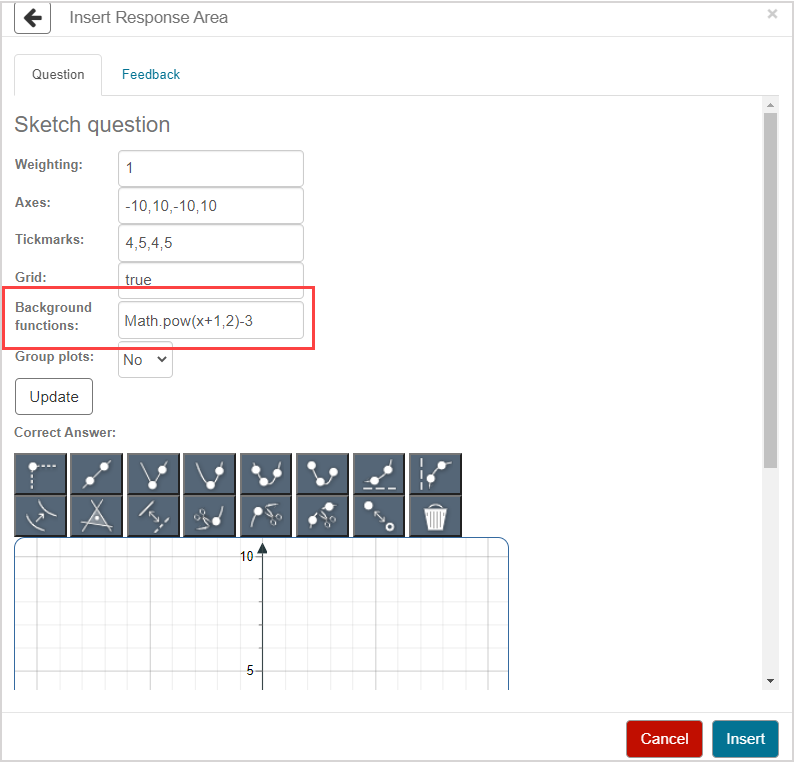Click the back arrow button
The image size is (797, 762).
[32, 18]
